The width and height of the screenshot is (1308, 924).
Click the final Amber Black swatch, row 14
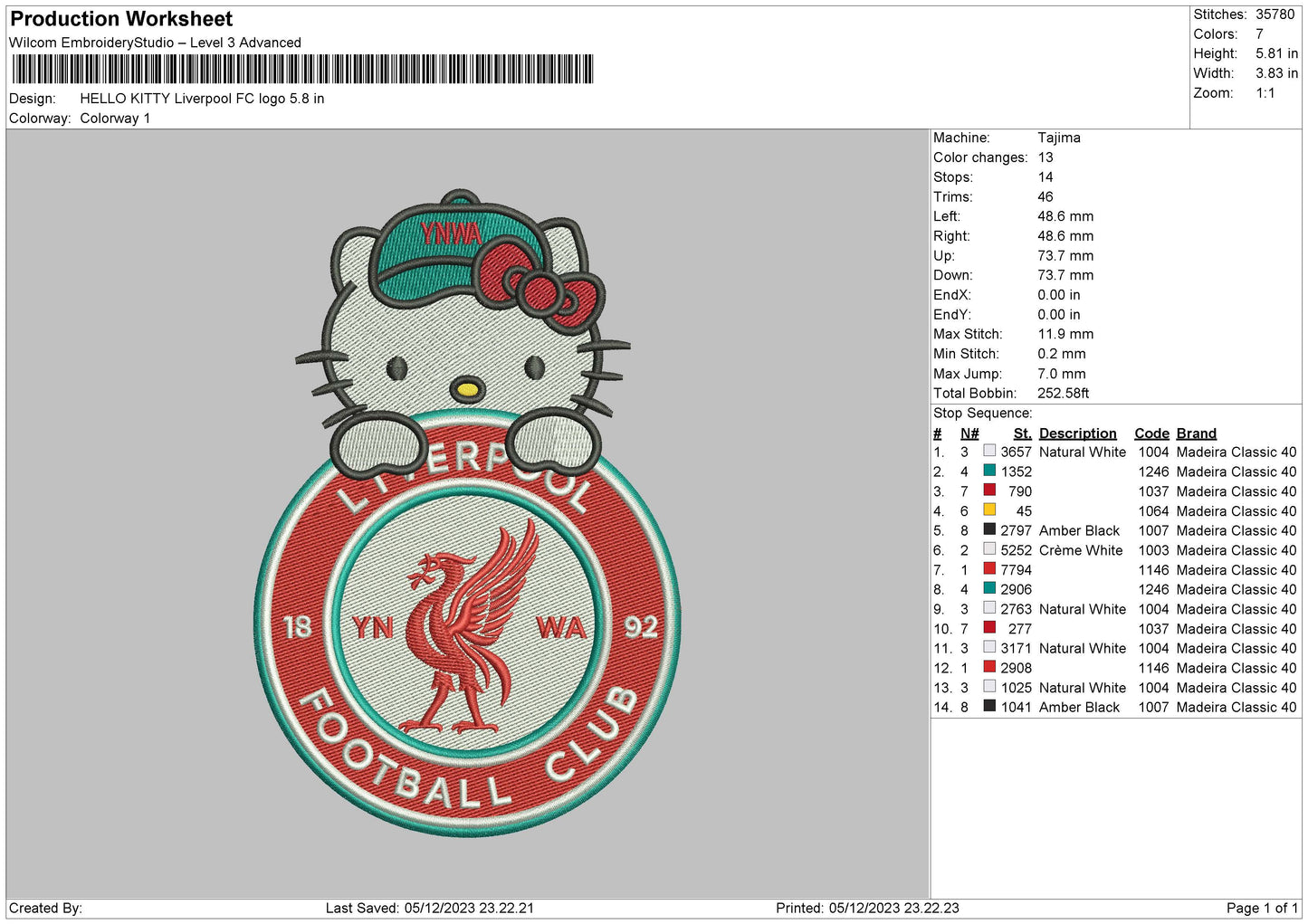(x=989, y=706)
